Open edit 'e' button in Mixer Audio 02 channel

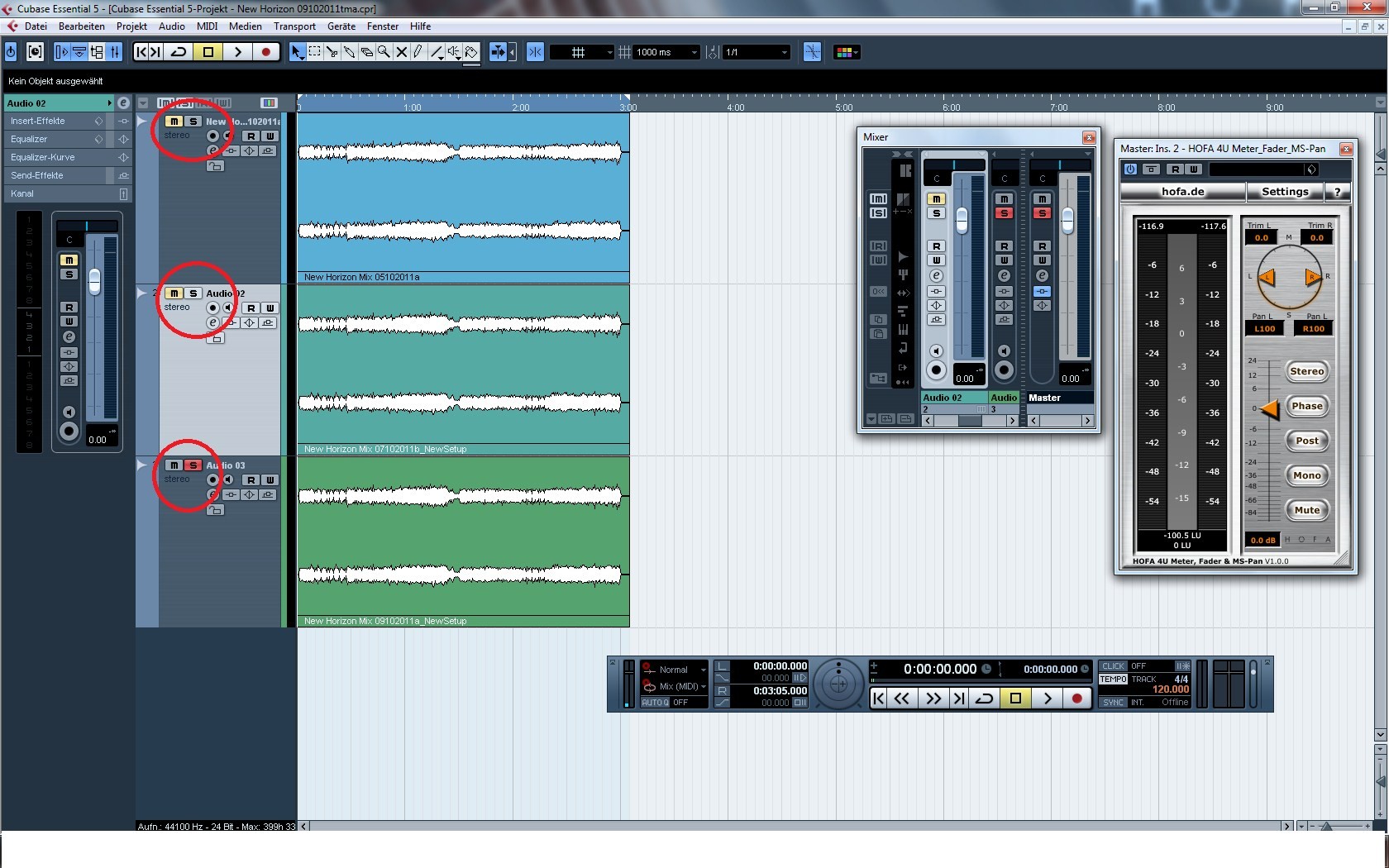[936, 276]
